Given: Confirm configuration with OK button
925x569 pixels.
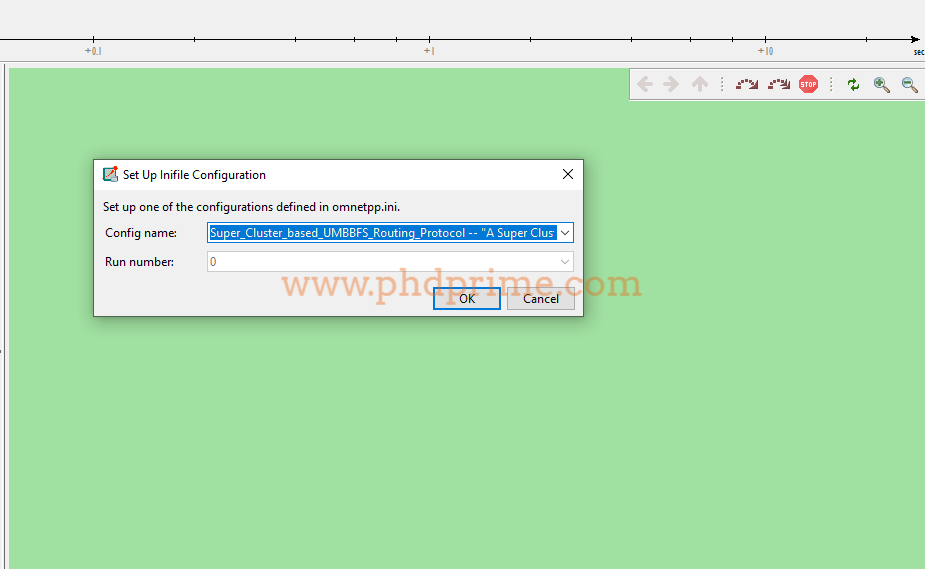Looking at the screenshot, I should [467, 298].
